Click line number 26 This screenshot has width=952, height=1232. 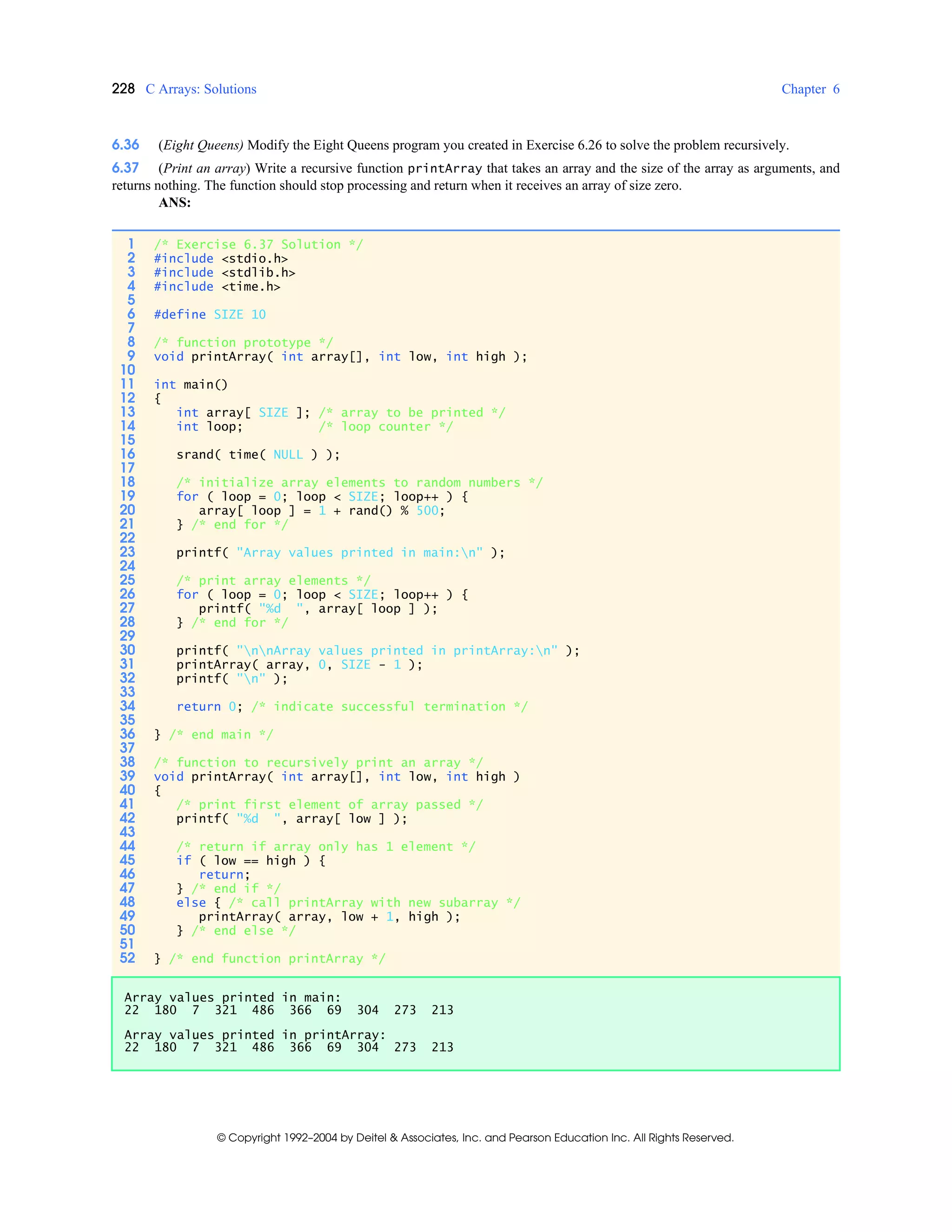127,594
